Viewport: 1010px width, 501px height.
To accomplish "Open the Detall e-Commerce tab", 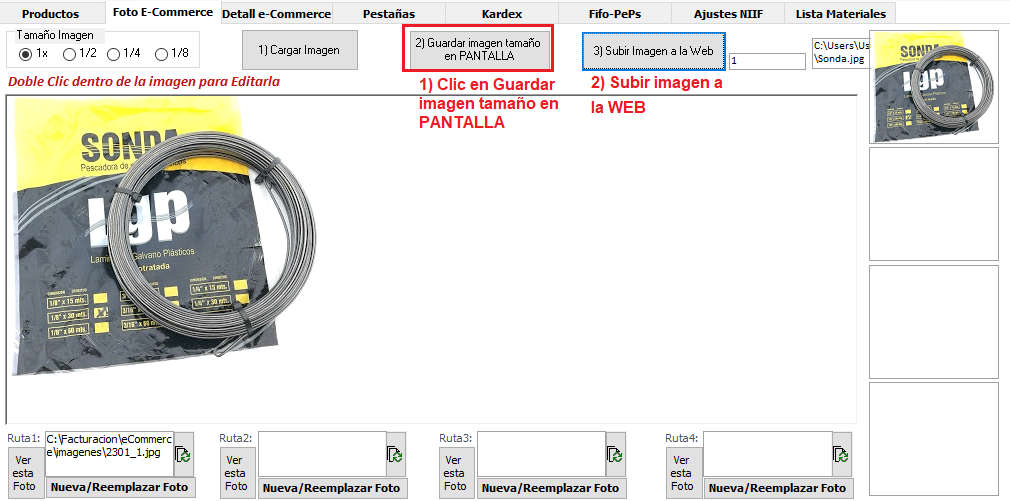I will click(276, 14).
